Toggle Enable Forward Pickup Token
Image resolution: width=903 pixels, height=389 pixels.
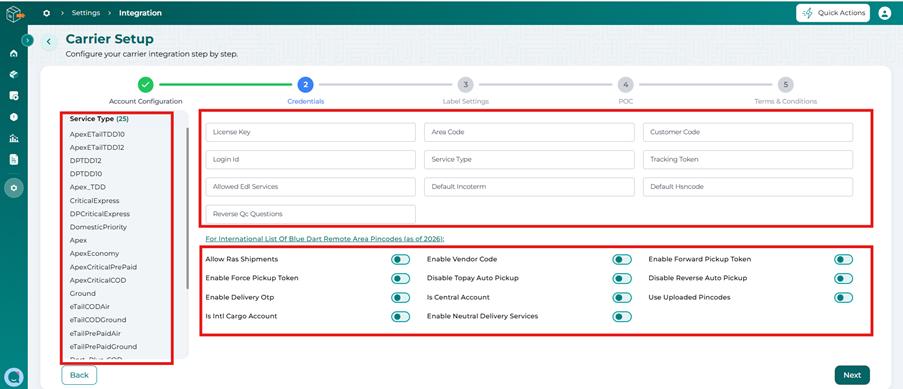pos(844,260)
